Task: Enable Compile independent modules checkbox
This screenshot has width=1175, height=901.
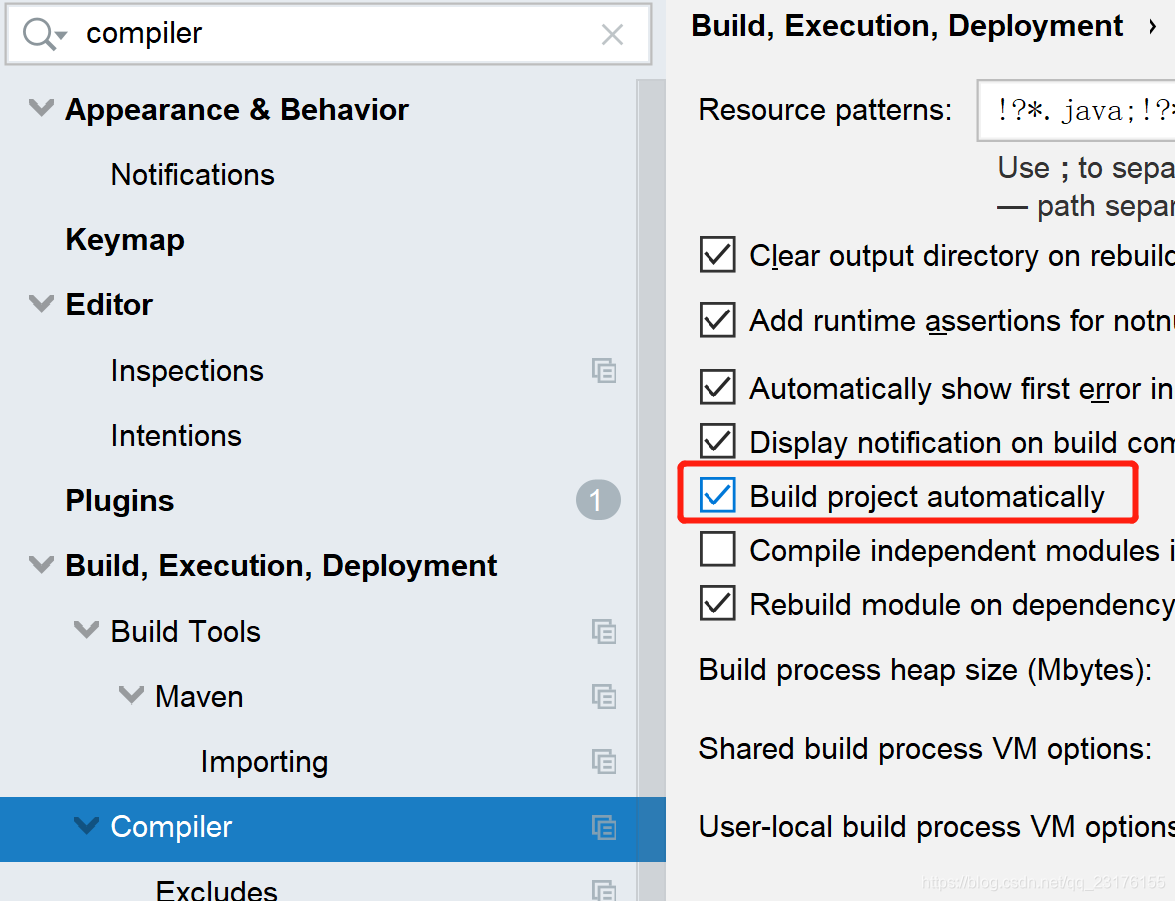Action: pos(717,549)
